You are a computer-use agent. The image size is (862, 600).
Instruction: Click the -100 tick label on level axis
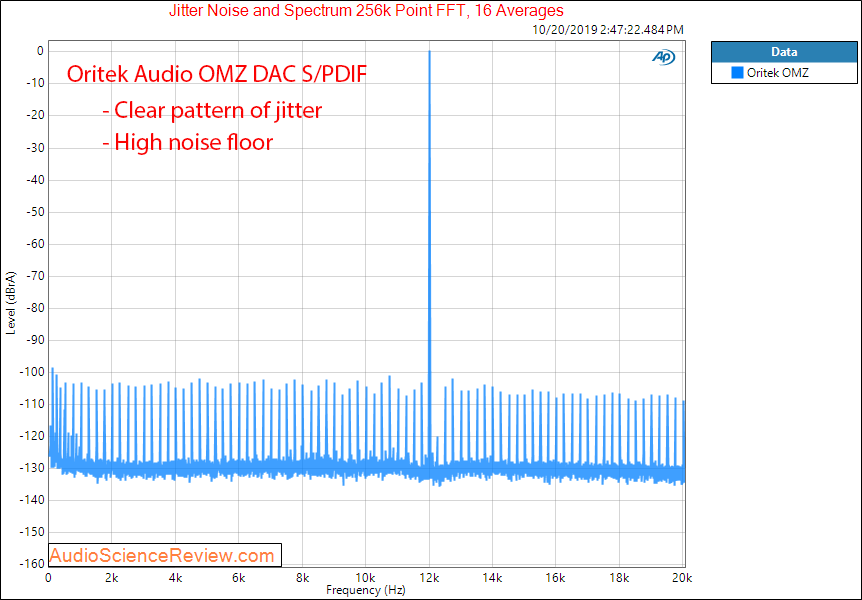[x=32, y=372]
